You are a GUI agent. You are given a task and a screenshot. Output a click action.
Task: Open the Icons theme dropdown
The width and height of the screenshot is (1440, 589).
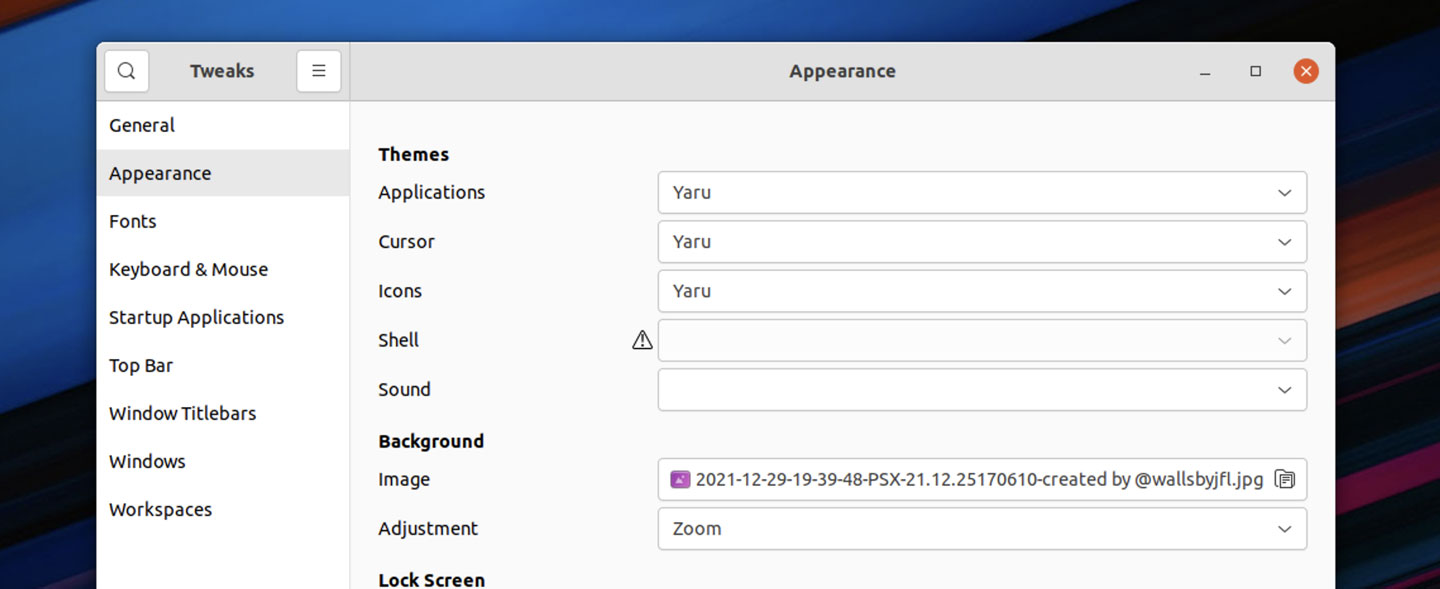point(982,291)
